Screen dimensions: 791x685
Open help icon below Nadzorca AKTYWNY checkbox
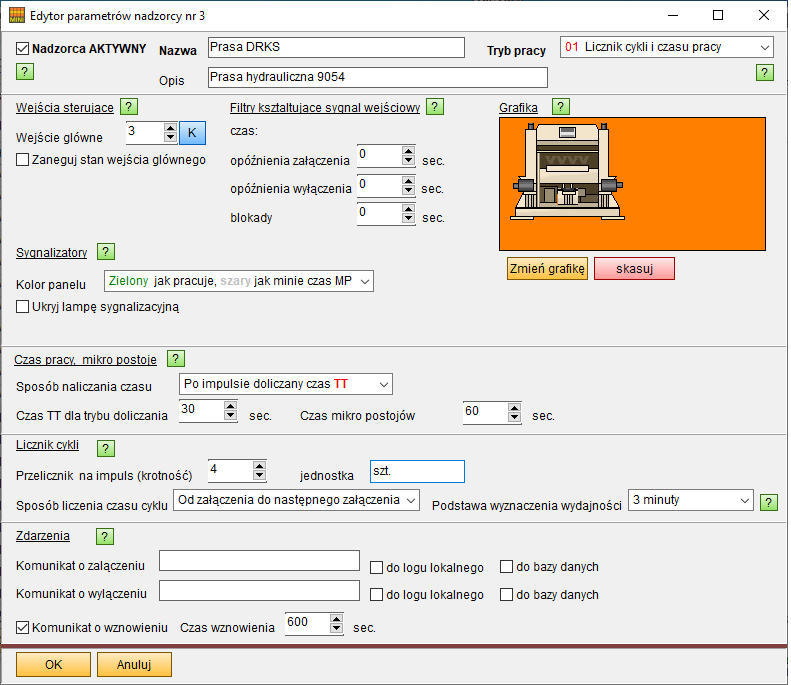(25, 72)
